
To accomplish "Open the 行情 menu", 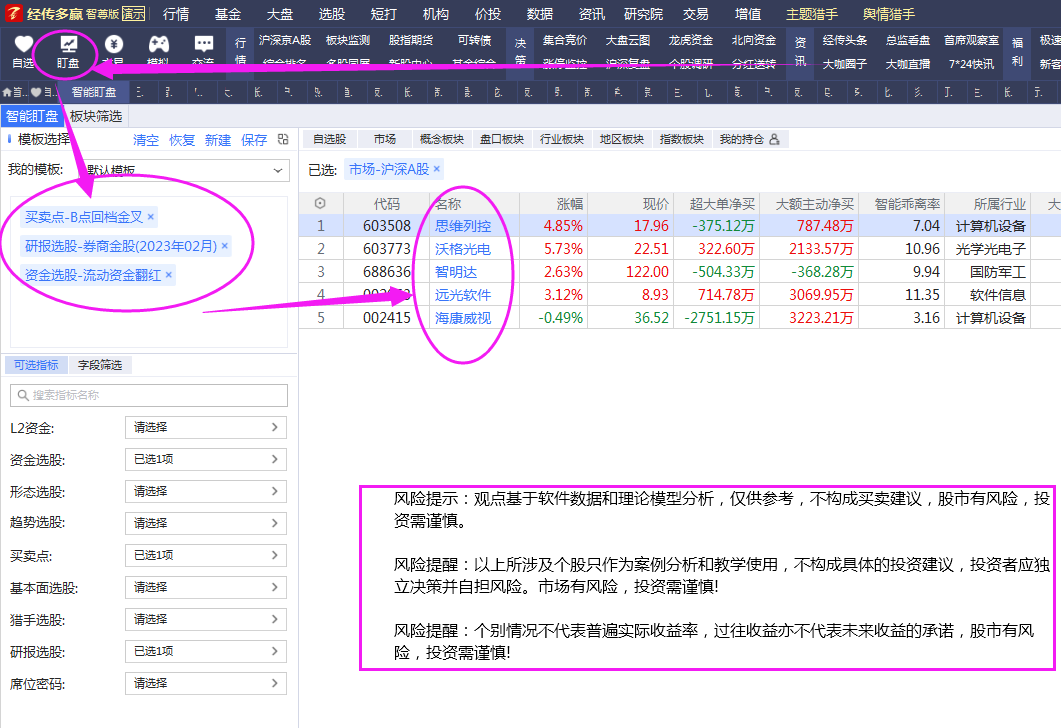I will tap(176, 14).
